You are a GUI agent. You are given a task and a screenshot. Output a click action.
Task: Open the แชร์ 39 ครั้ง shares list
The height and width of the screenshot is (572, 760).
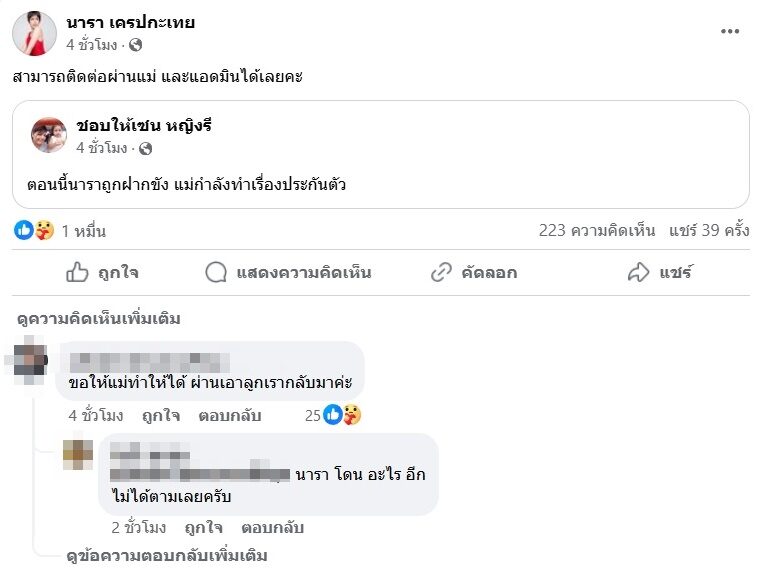pyautogui.click(x=709, y=231)
